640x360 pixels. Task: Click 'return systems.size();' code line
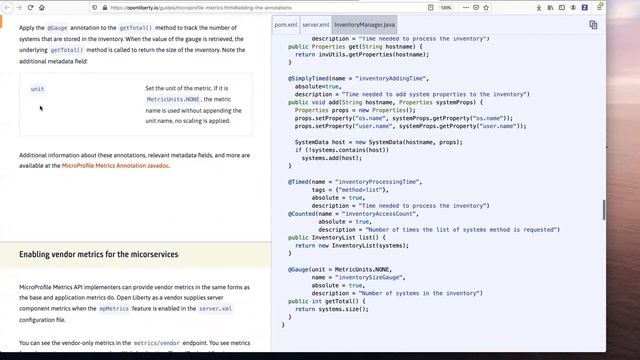pos(331,309)
